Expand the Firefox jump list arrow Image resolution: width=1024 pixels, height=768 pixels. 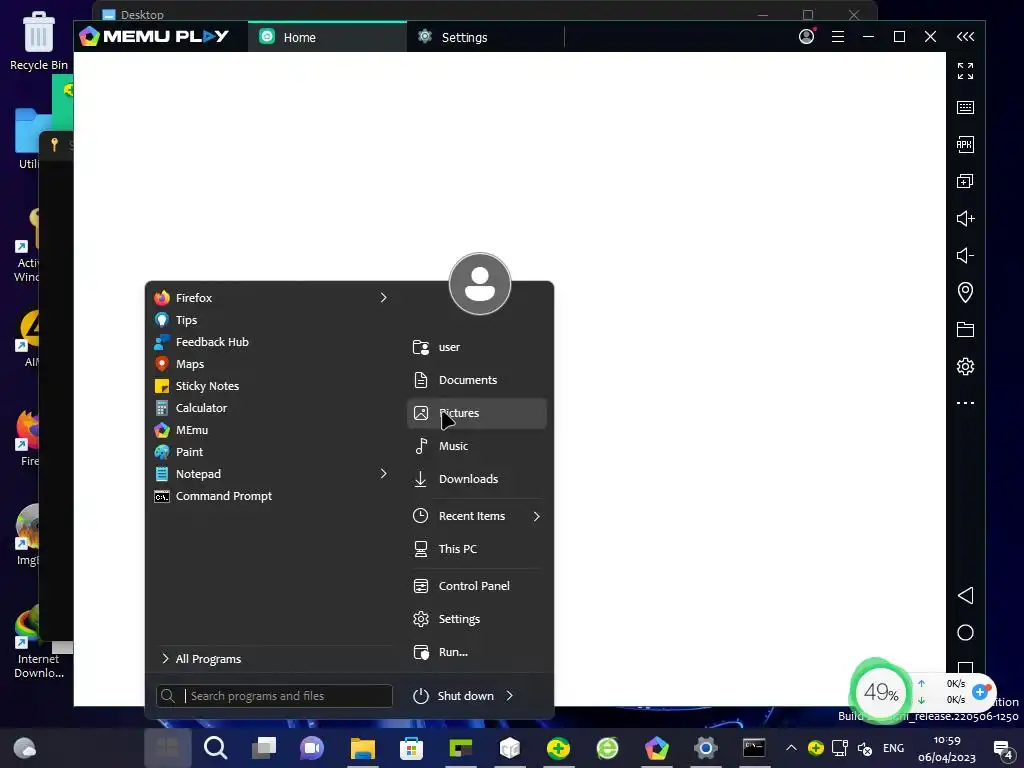[383, 298]
